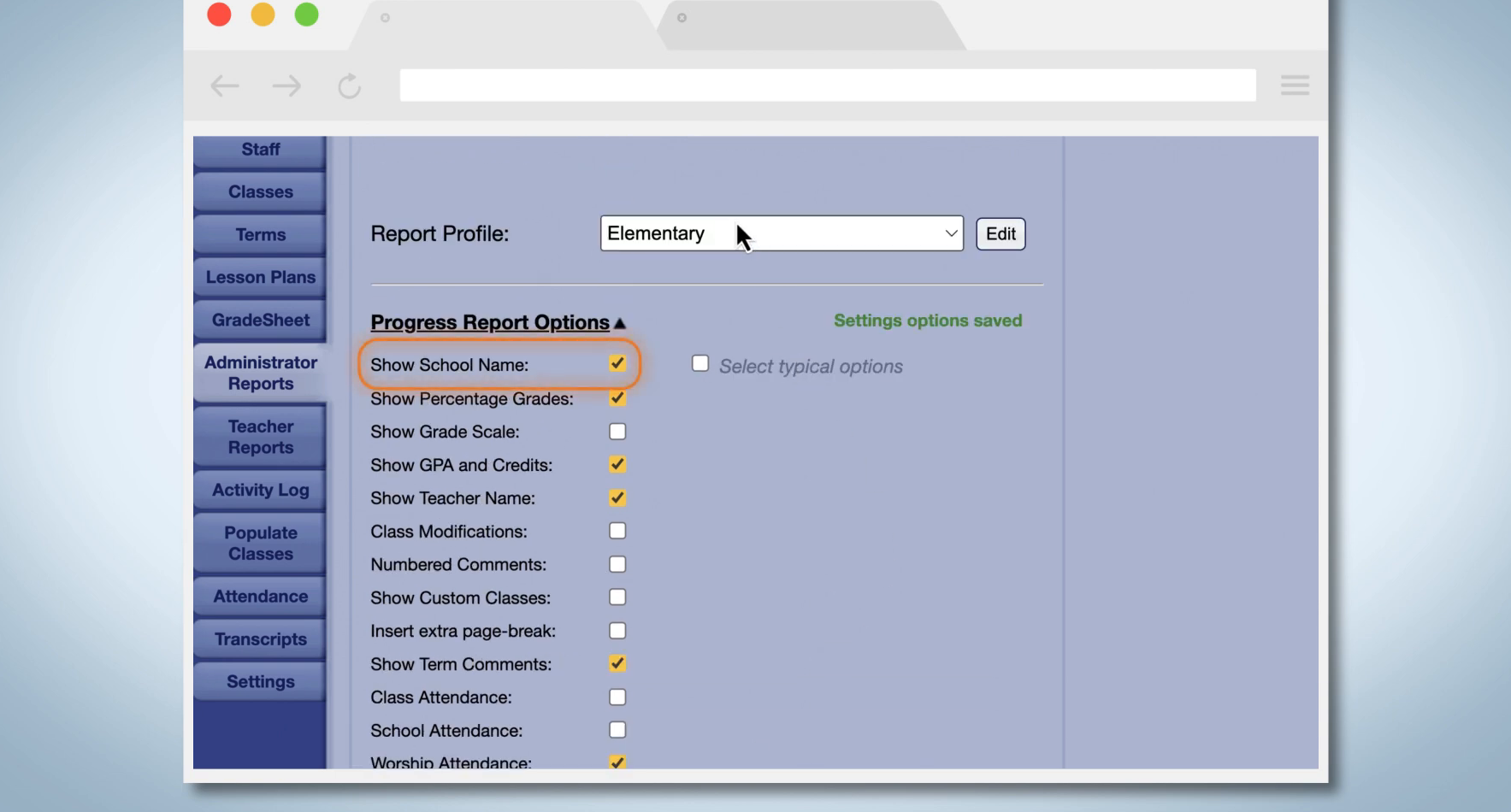Image resolution: width=1511 pixels, height=812 pixels.
Task: Enable Class Modifications checkbox
Action: (x=617, y=531)
